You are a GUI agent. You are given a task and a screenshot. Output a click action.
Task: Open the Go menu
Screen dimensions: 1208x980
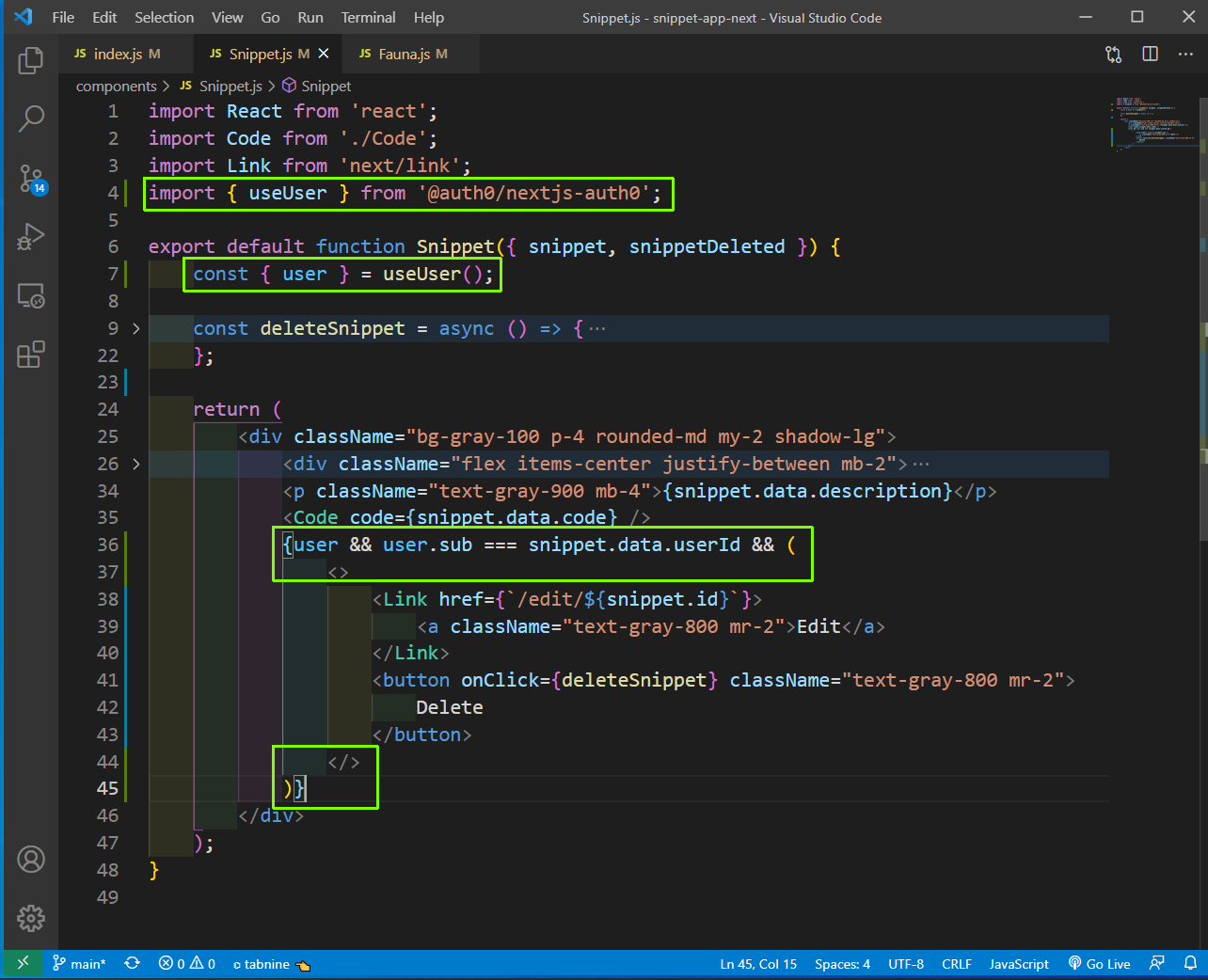pos(270,17)
